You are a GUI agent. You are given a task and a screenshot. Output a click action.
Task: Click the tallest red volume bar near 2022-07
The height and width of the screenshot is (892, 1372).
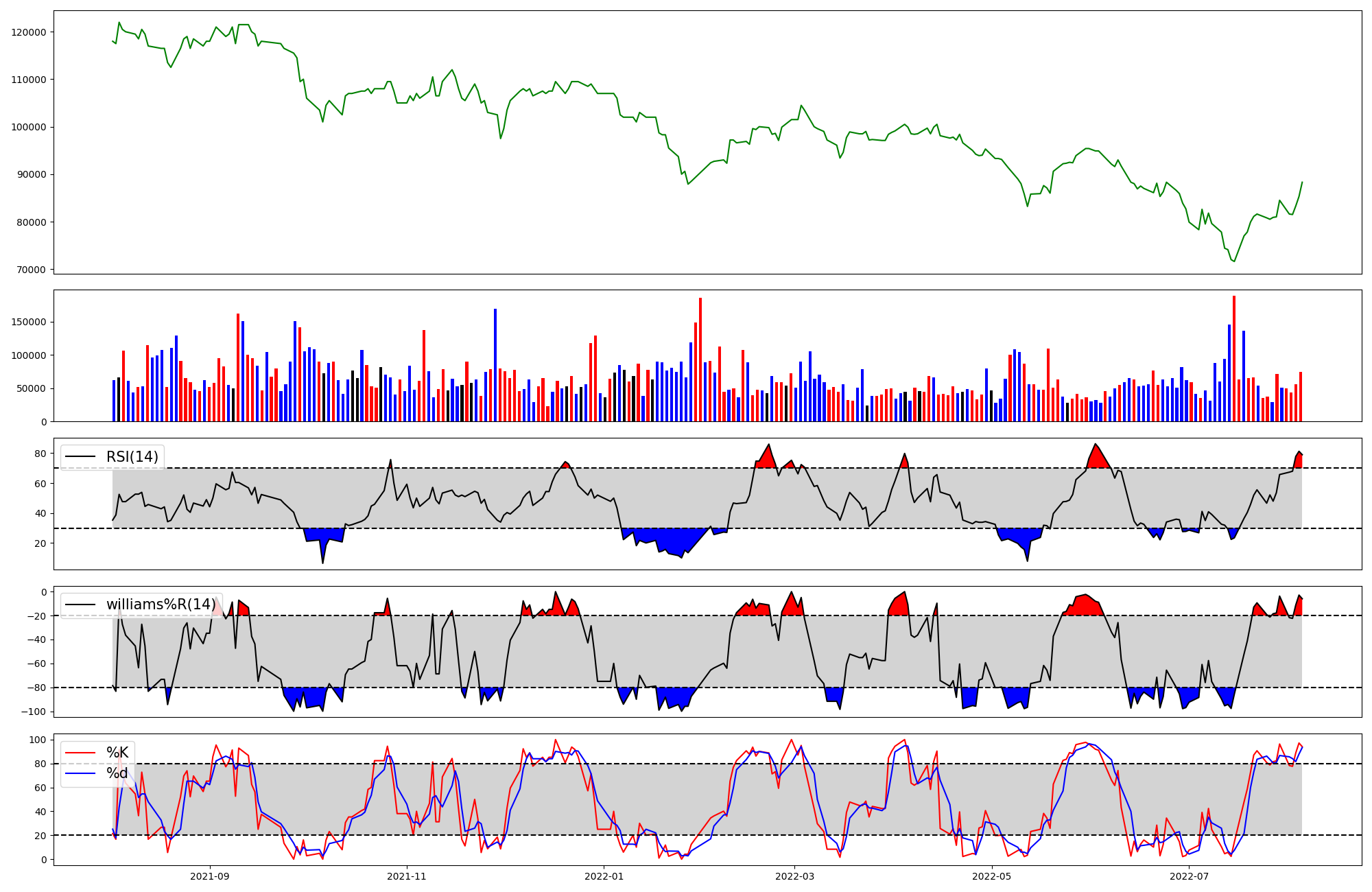coord(1234,358)
